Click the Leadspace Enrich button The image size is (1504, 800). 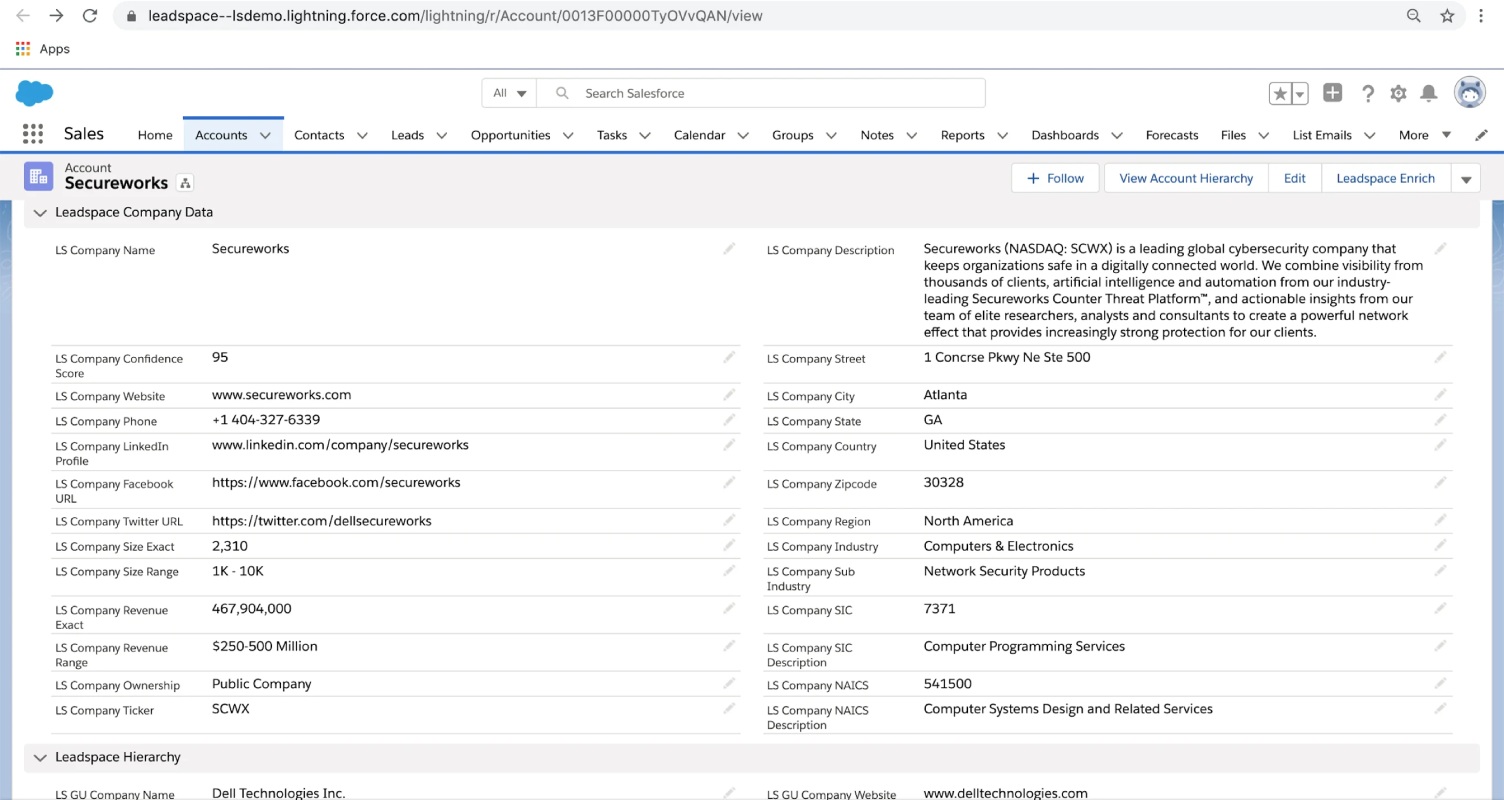1386,178
